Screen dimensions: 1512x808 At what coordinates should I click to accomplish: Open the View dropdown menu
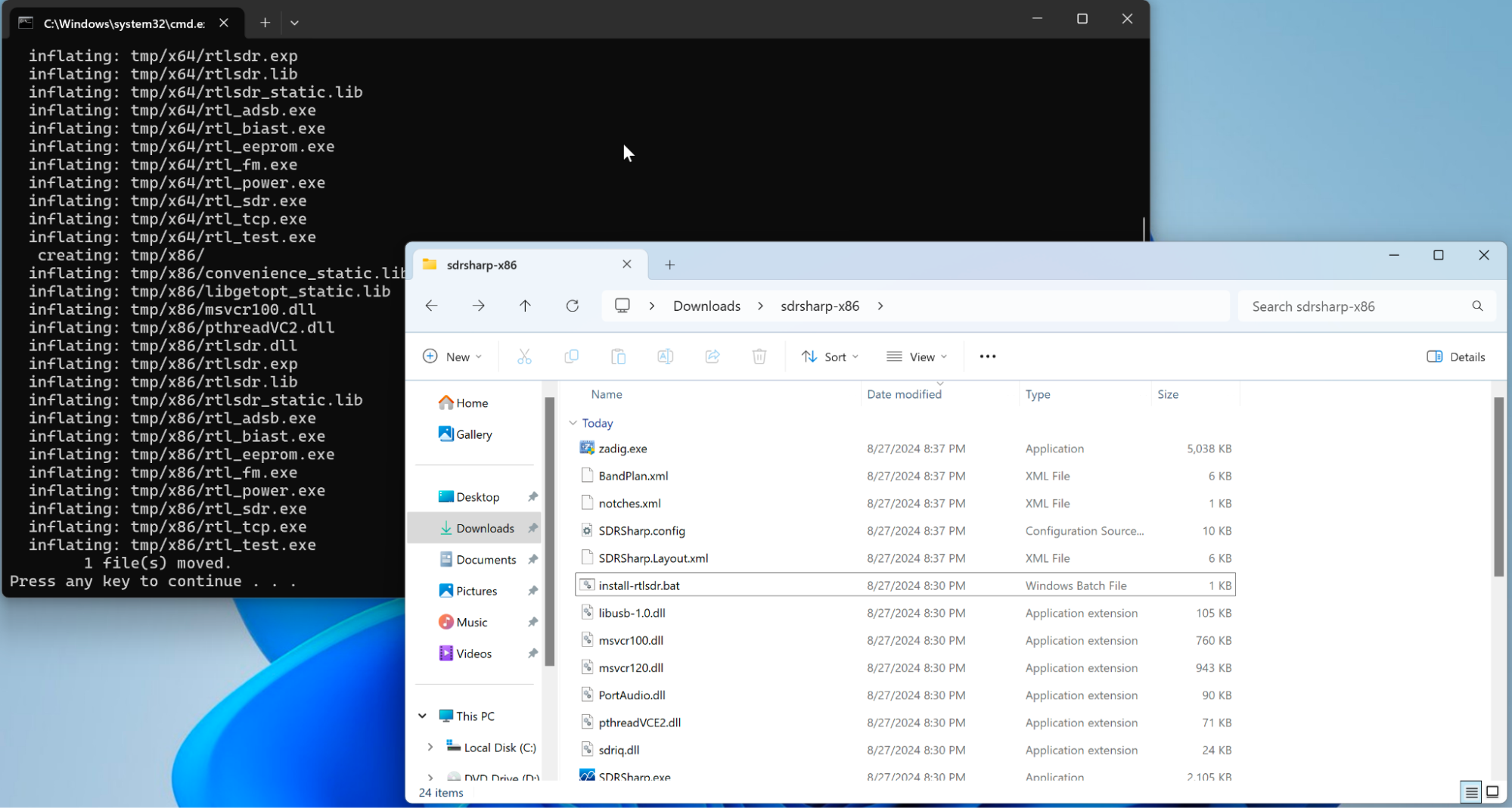click(x=916, y=356)
